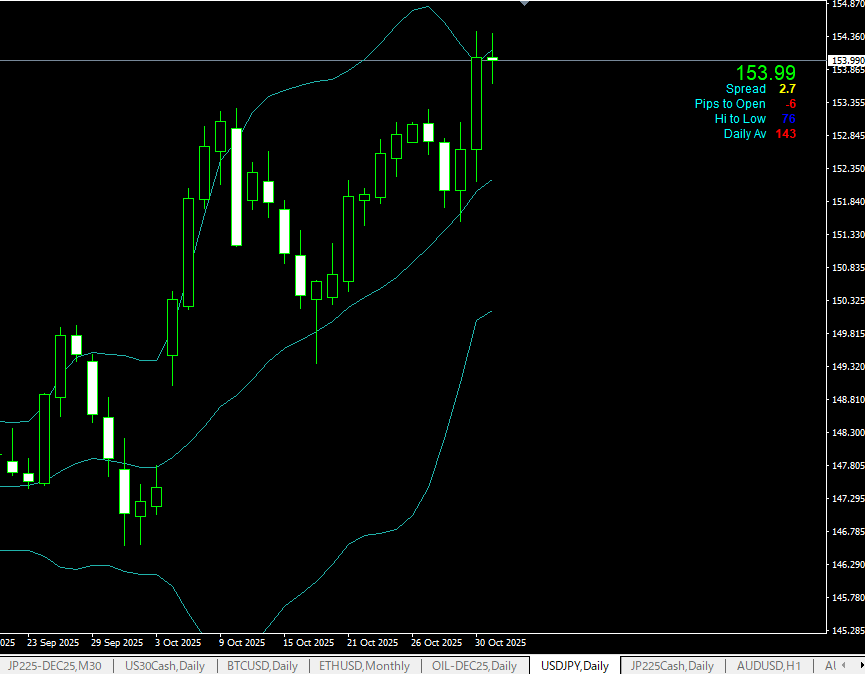Image resolution: width=865 pixels, height=674 pixels.
Task: Select the BTCUSD,Daily chart tab
Action: coord(262,666)
